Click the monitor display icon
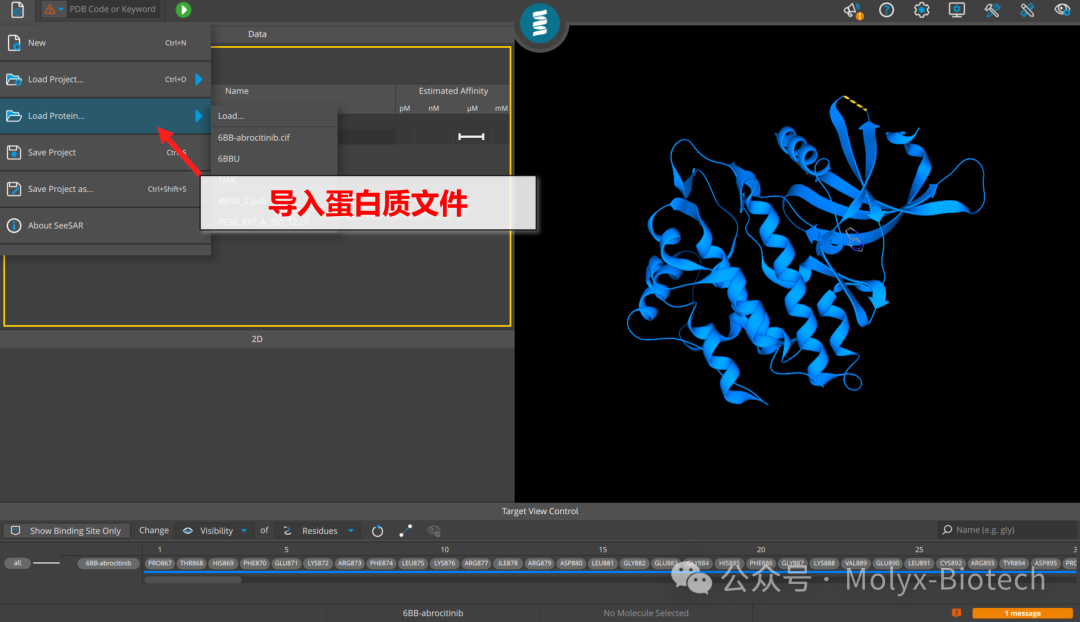1080x622 pixels. pyautogui.click(x=957, y=10)
